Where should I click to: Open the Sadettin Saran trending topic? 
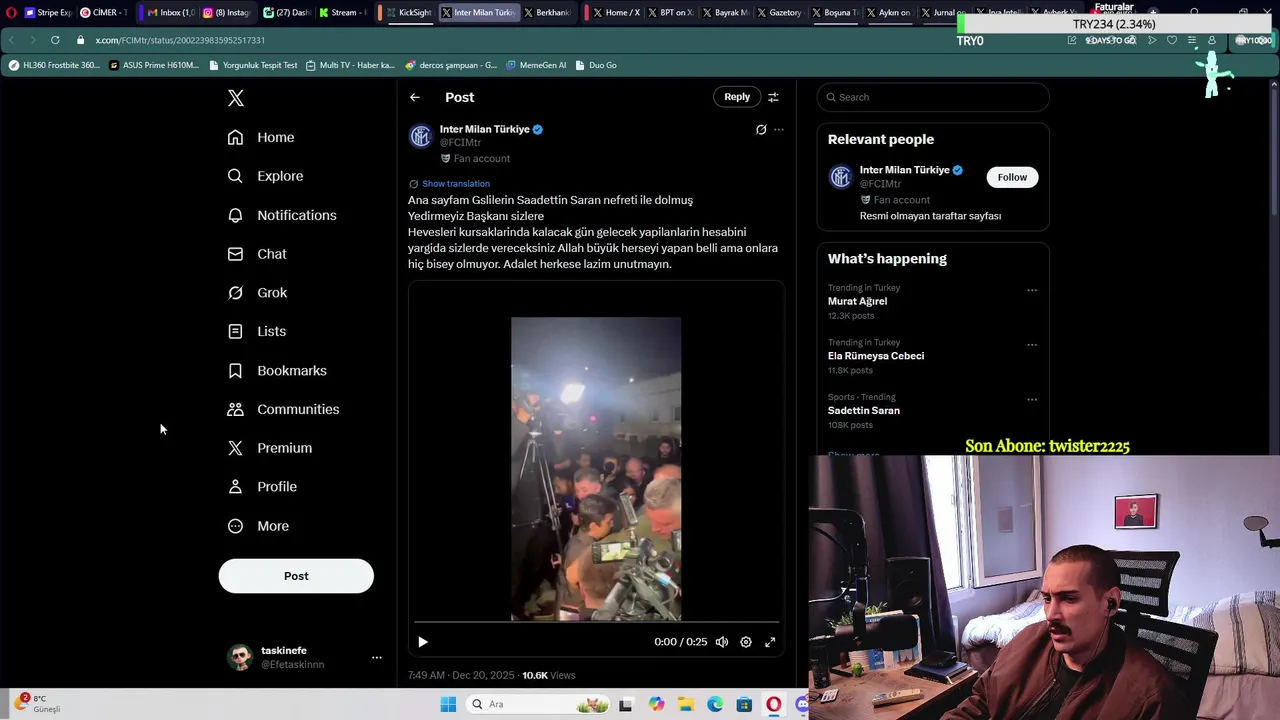pyautogui.click(x=864, y=411)
